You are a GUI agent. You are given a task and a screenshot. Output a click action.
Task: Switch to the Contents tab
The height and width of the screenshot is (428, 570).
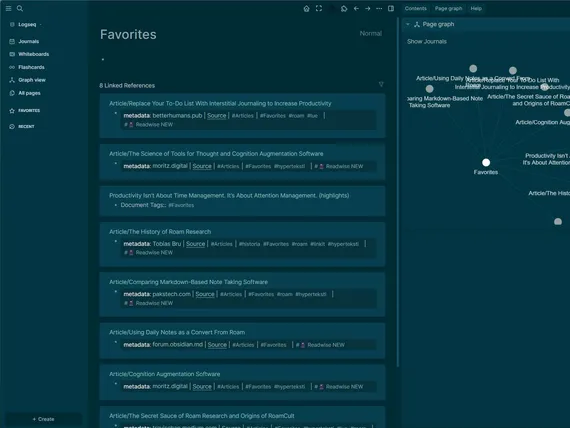click(x=416, y=8)
